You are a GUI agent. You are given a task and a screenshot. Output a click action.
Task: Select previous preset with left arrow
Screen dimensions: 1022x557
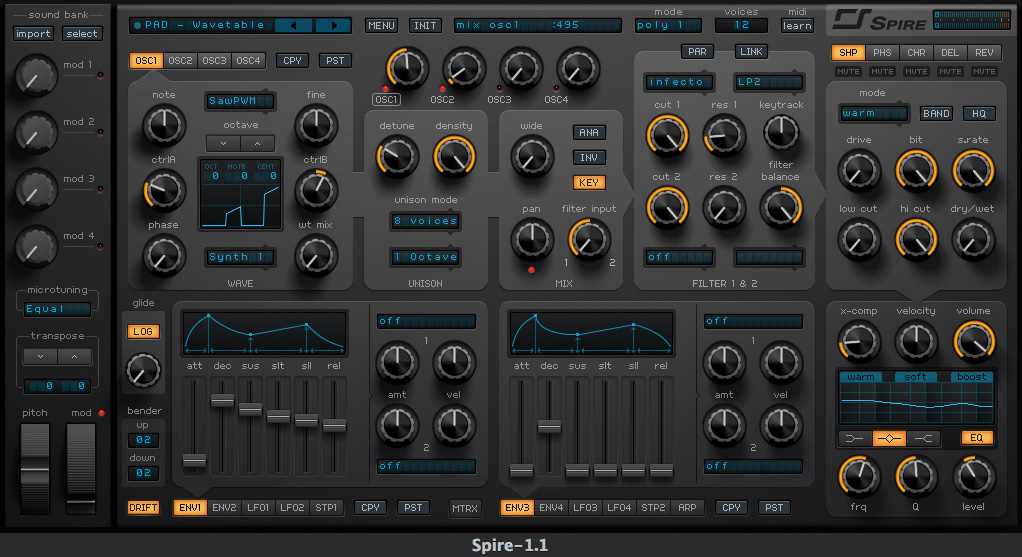(x=294, y=25)
